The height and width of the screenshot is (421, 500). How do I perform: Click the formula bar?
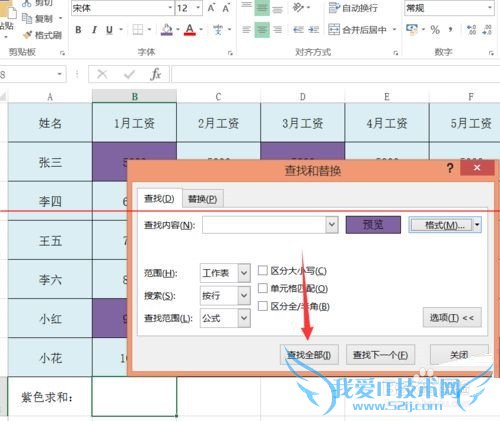(x=335, y=74)
